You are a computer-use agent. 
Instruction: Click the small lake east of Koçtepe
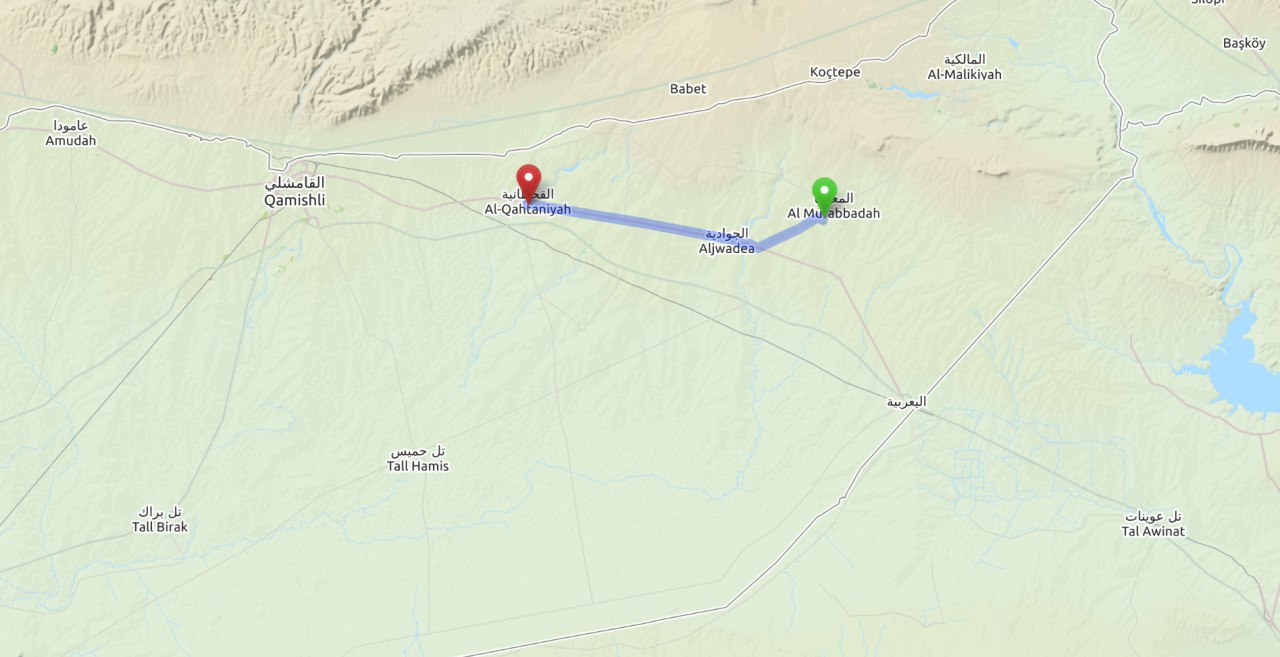point(913,93)
